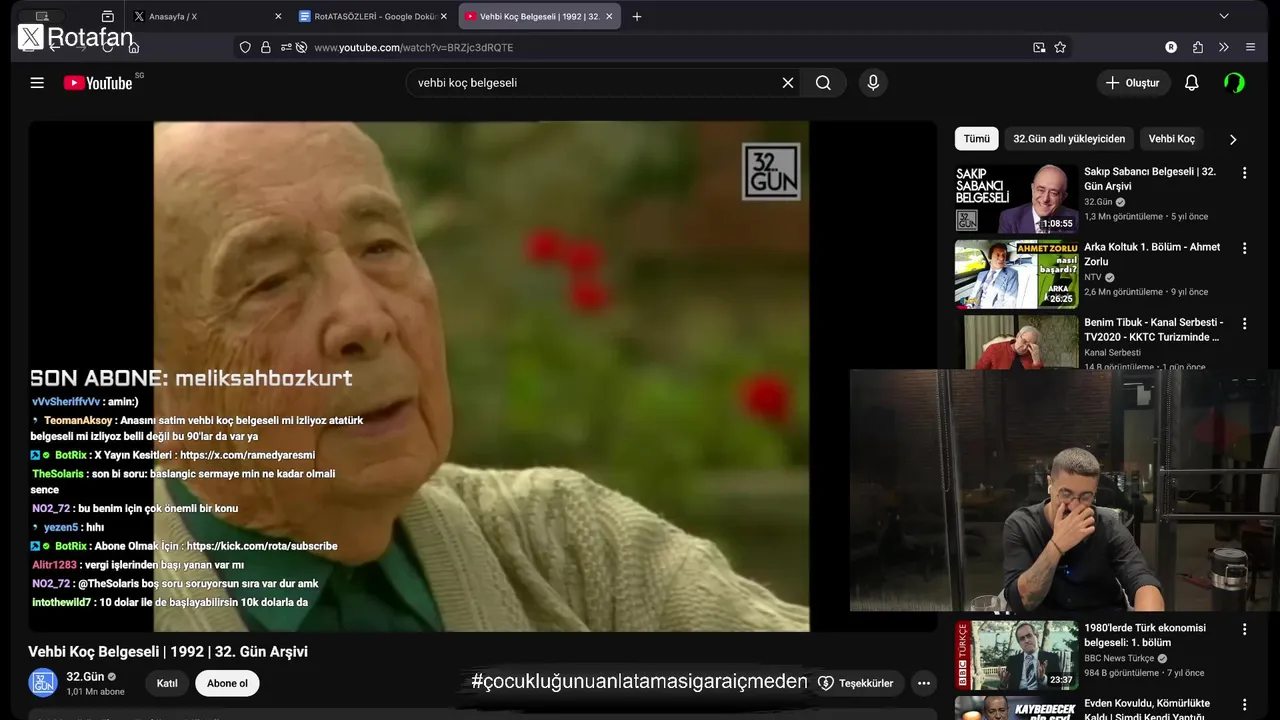1280x720 pixels.
Task: Bookmark this page with the star icon
Action: pos(1060,47)
